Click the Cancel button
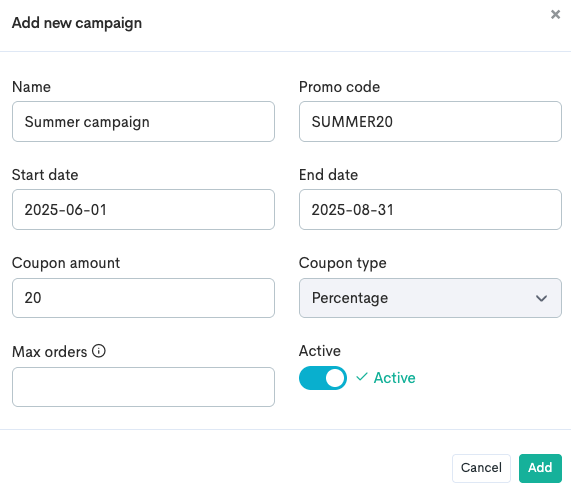The width and height of the screenshot is (571, 491). [x=481, y=468]
